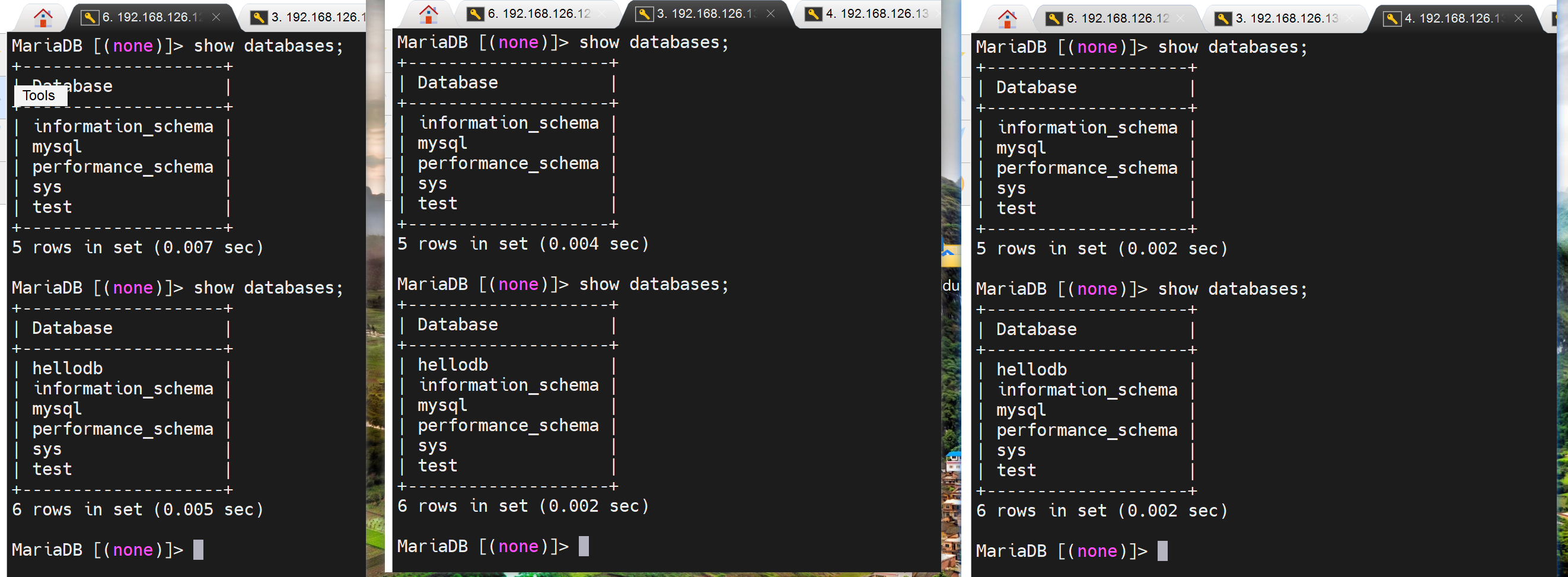Focus the last MariaDB prompt in the left terminal

199,550
